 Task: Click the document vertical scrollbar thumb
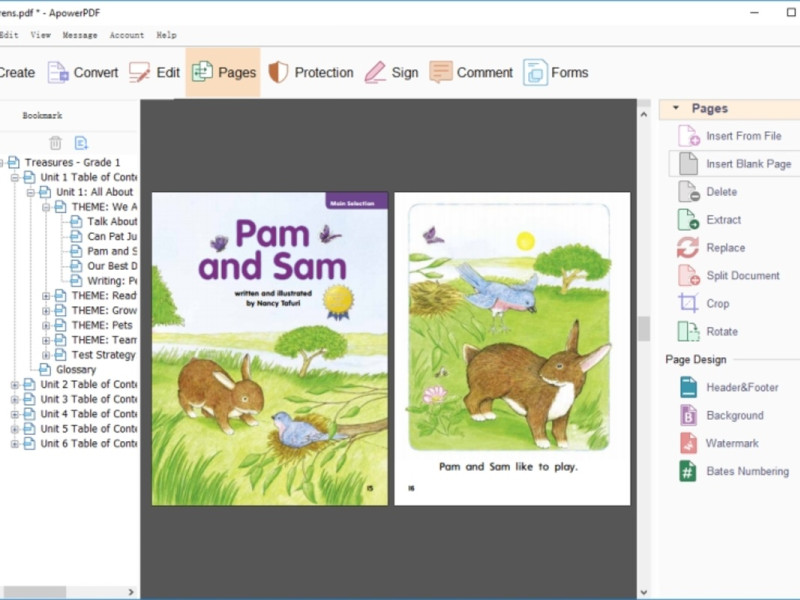click(644, 329)
